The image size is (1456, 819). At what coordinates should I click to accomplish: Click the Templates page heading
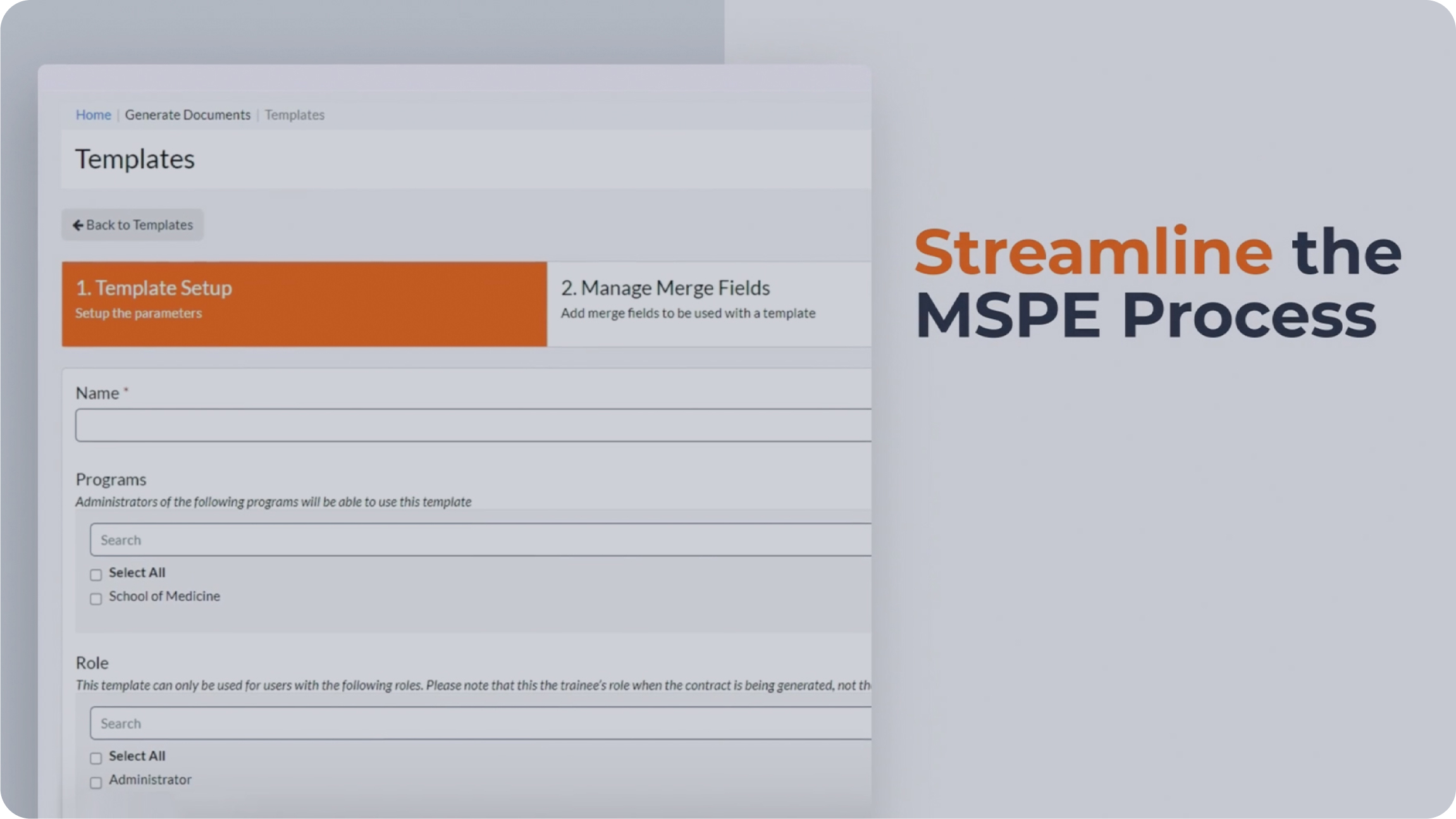[x=135, y=159]
